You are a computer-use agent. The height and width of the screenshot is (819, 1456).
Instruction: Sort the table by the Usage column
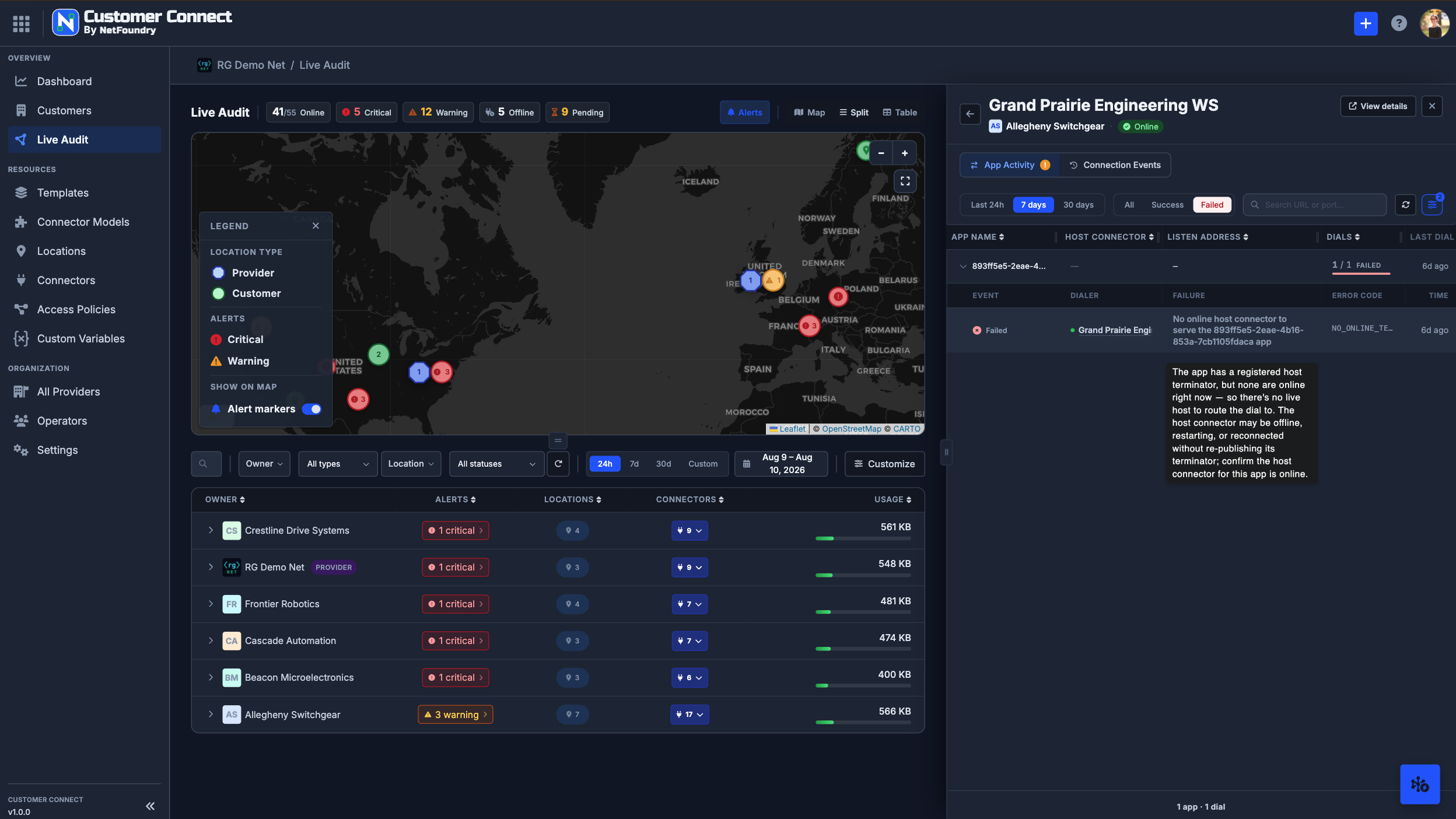(x=892, y=499)
